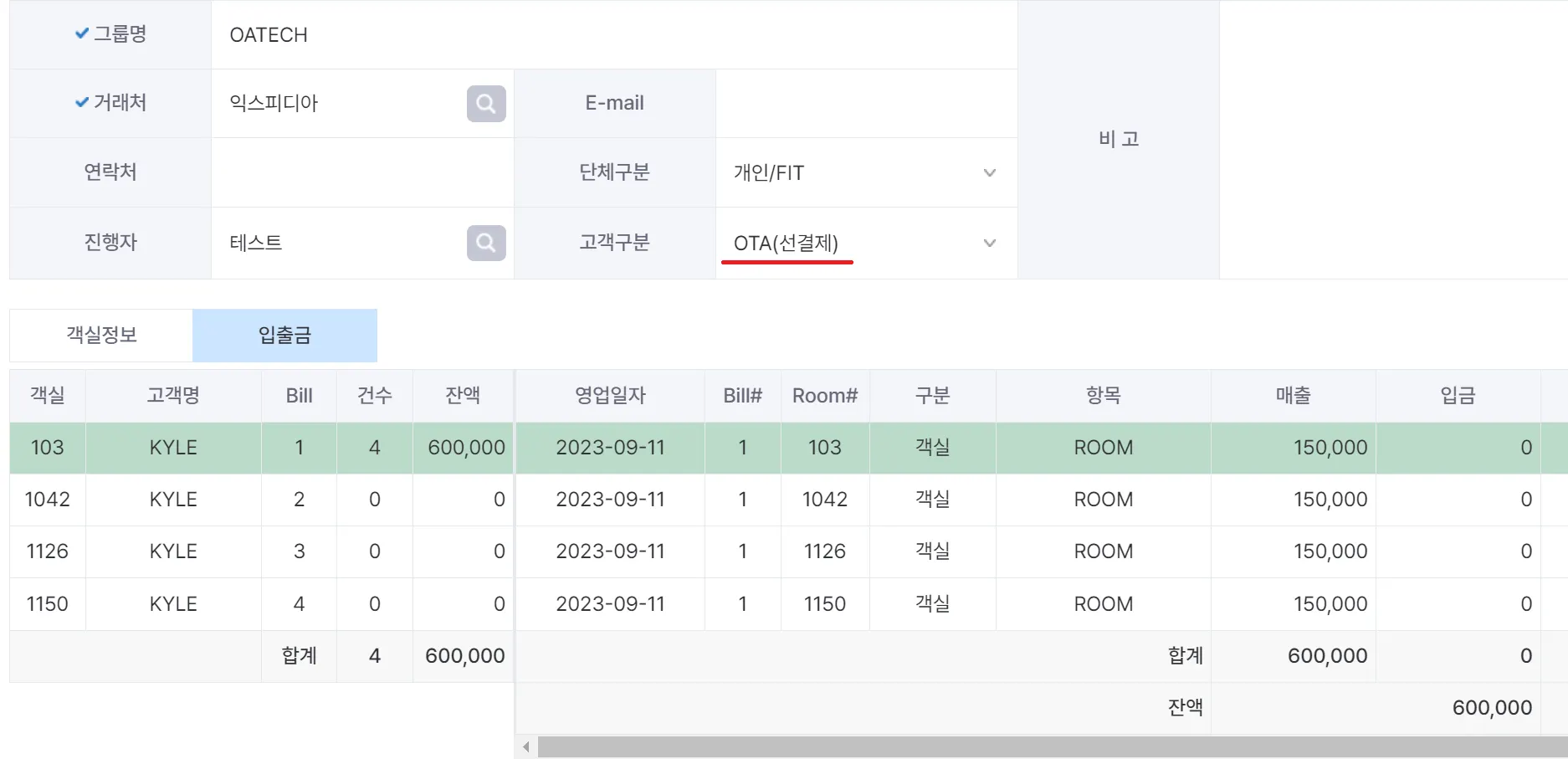
Task: Click the checkmark beside 그룹명 label
Action: 82,33
